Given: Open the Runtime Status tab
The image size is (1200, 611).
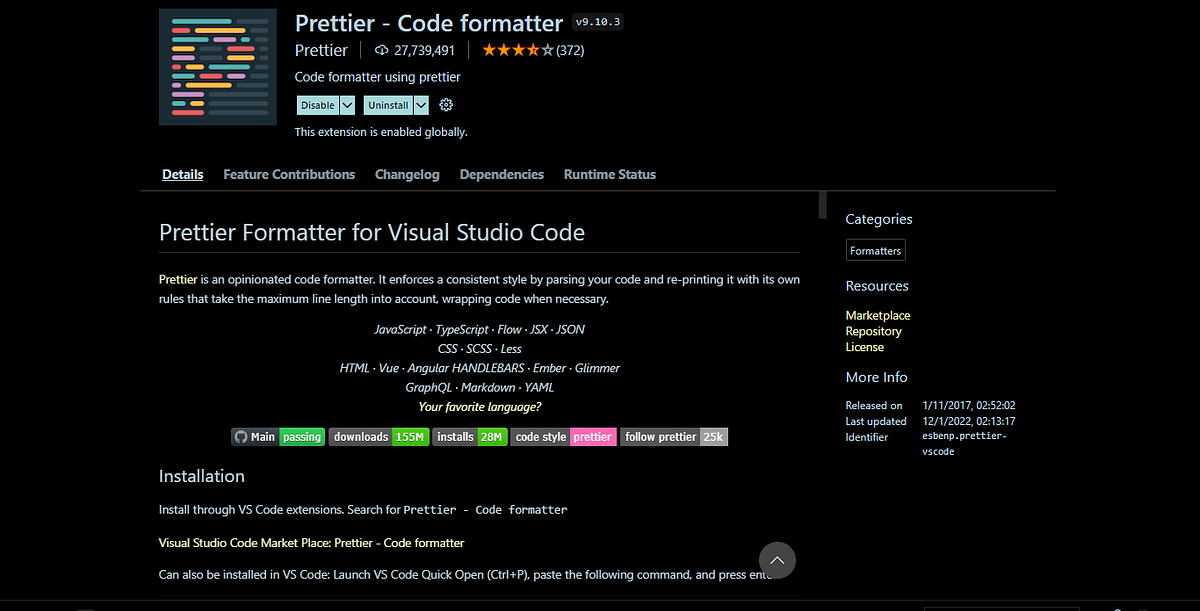Looking at the screenshot, I should point(609,174).
